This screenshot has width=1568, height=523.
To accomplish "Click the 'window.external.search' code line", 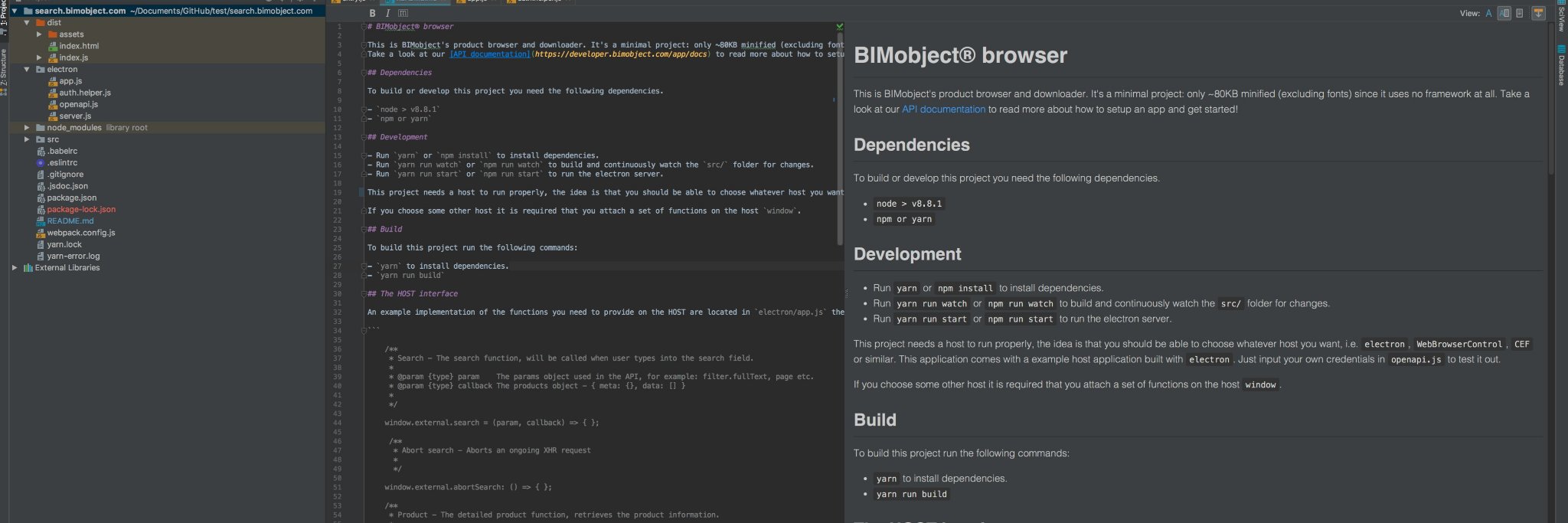I will tap(492, 423).
